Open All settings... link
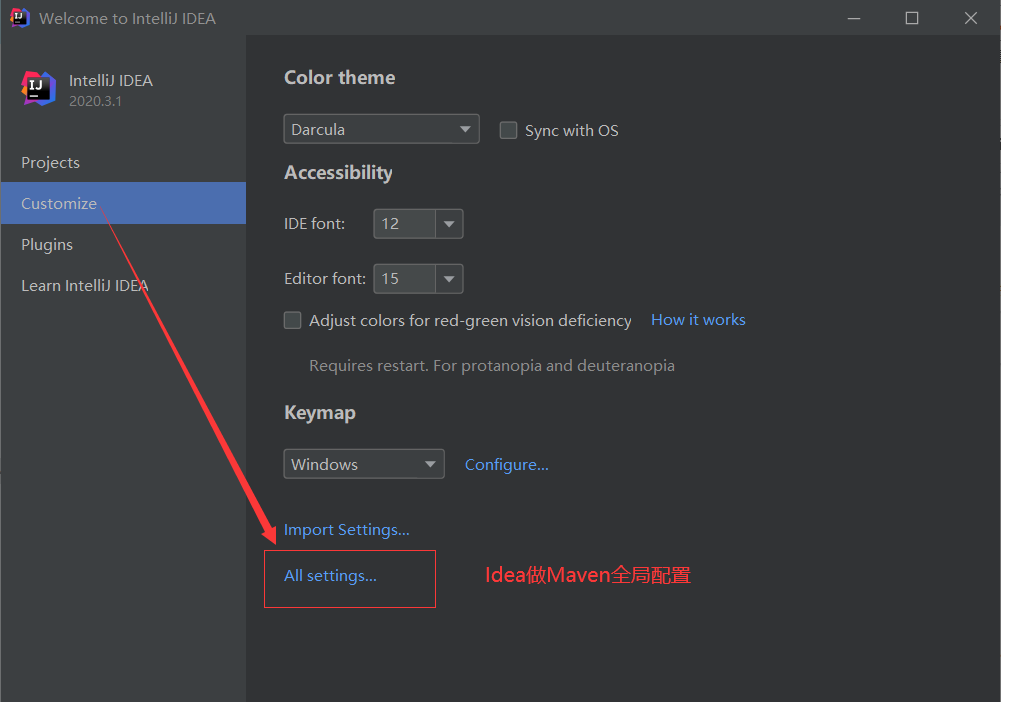The width and height of the screenshot is (1022, 702). (330, 576)
